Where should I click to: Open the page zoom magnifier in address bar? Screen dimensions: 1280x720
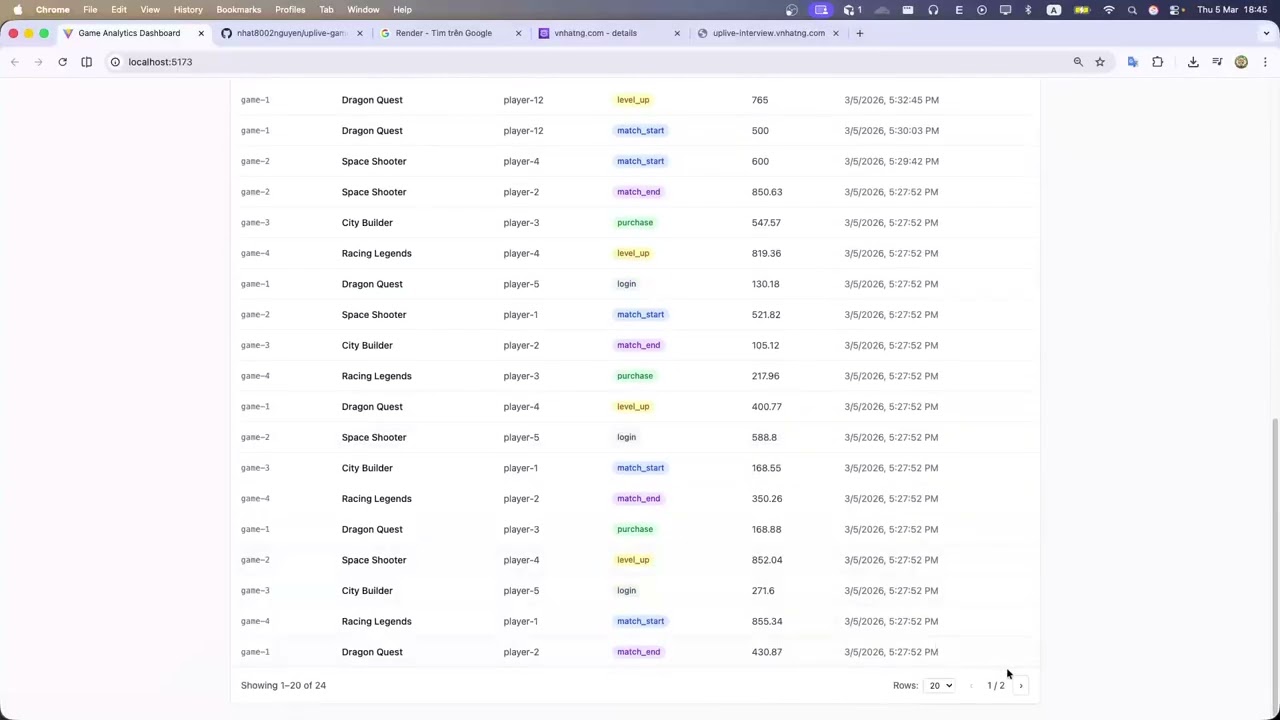pos(1078,62)
